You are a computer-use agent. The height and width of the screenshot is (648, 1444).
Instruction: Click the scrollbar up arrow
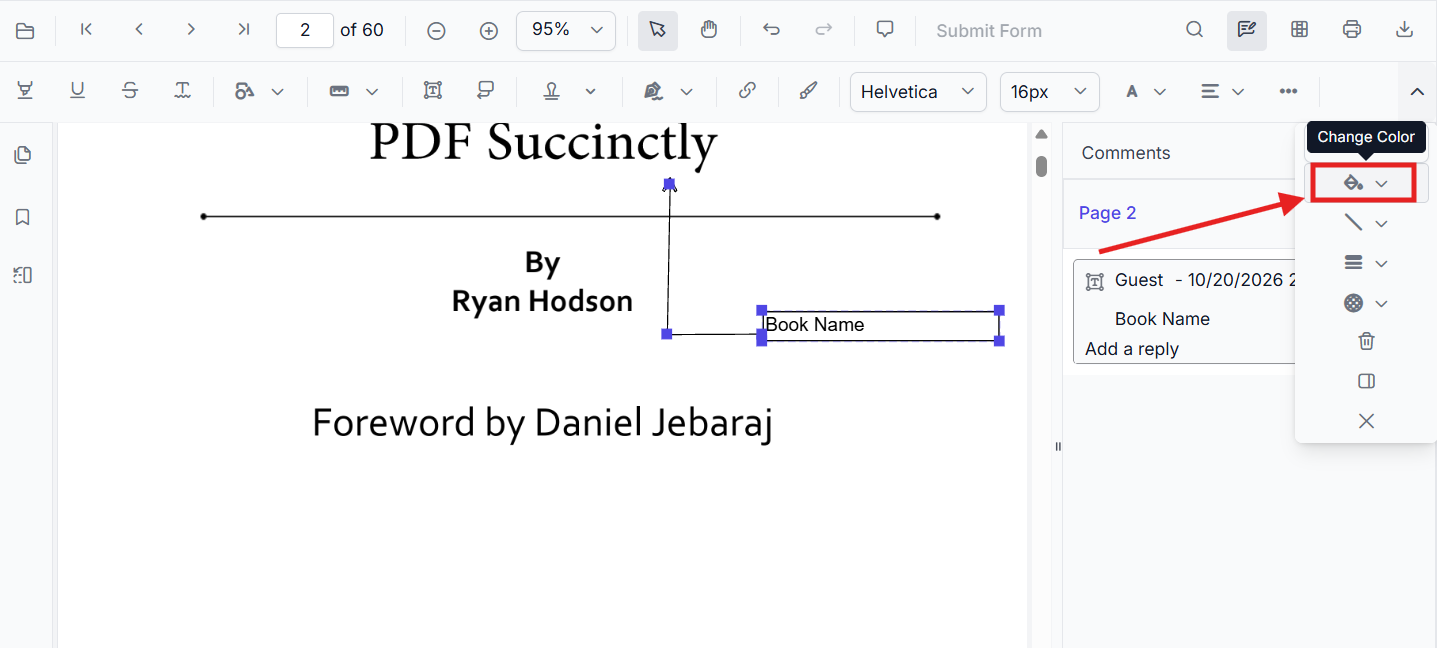tap(1041, 134)
